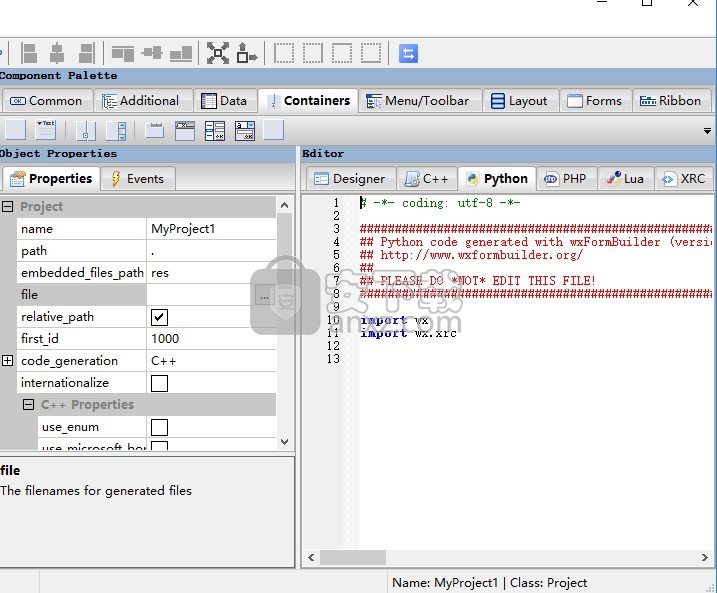The image size is (717, 593).
Task: Click the wxformbuilder.org URL comment line
Action: point(471,255)
